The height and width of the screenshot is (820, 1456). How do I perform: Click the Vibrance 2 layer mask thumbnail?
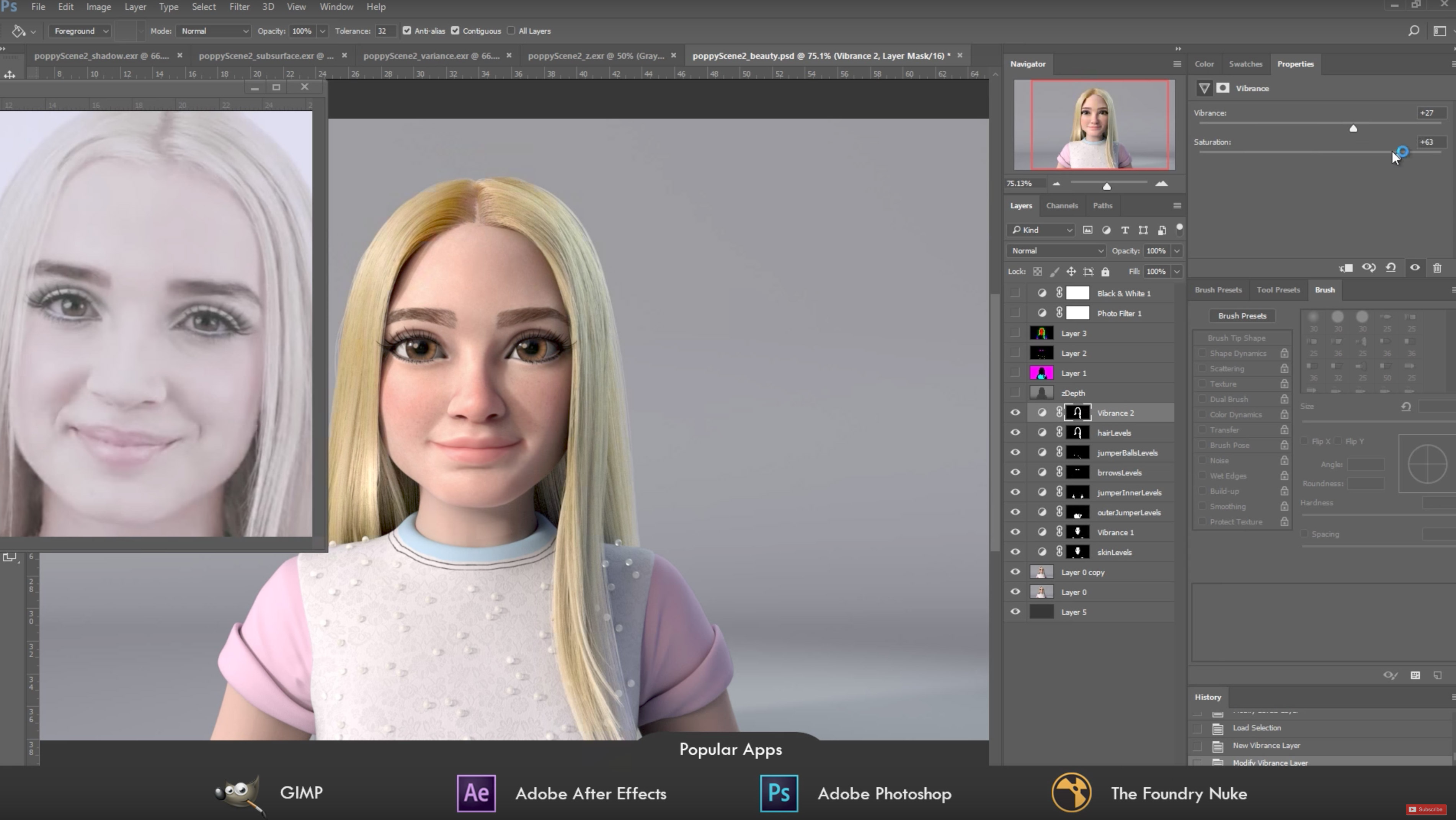pos(1077,413)
